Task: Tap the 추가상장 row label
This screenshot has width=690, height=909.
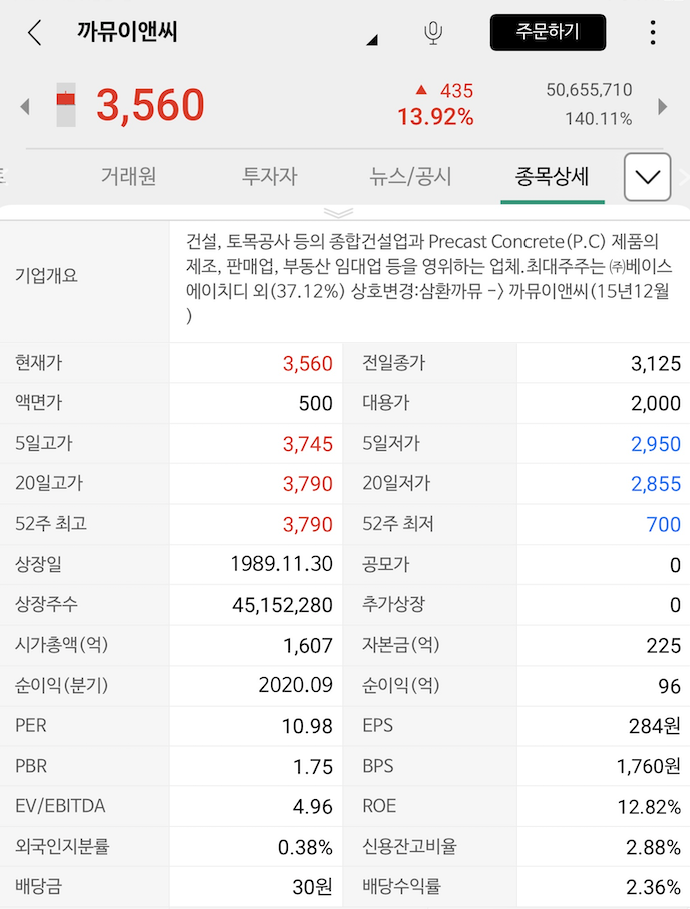Action: 393,604
